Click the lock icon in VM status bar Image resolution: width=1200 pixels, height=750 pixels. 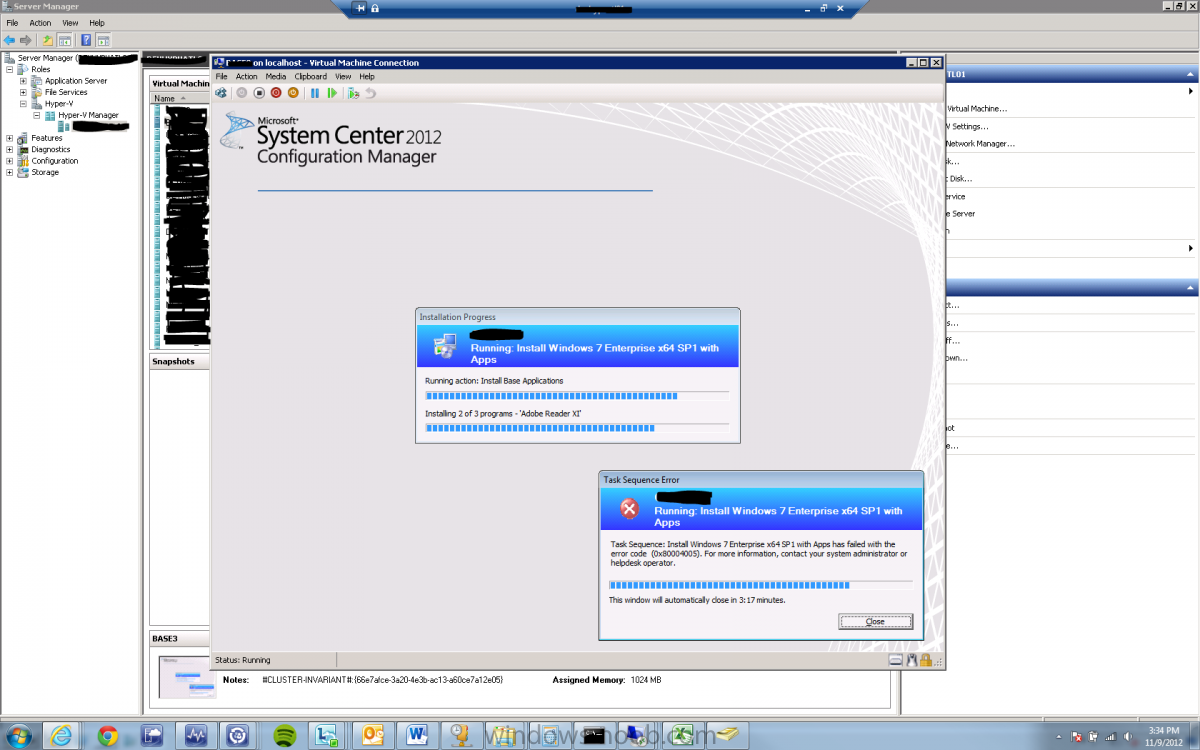pos(926,660)
